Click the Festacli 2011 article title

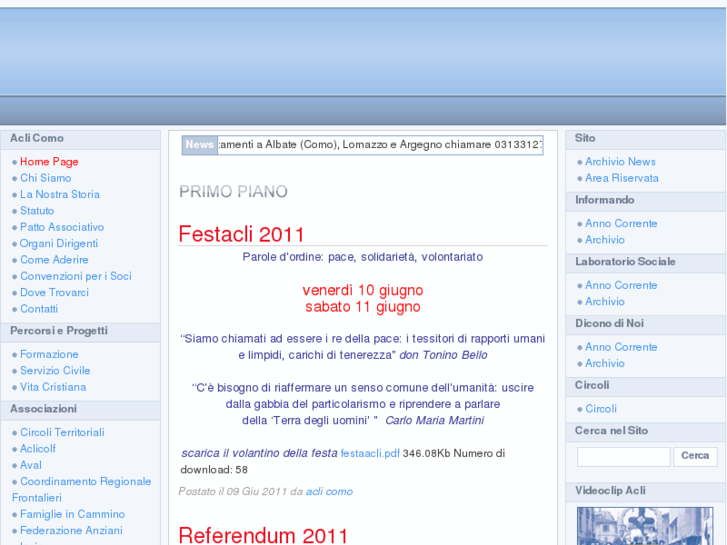[242, 234]
